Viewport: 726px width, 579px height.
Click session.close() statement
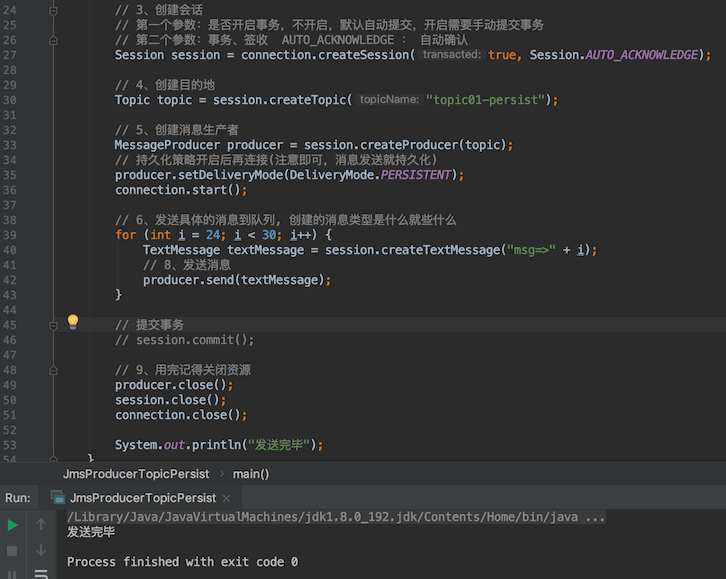[170, 400]
